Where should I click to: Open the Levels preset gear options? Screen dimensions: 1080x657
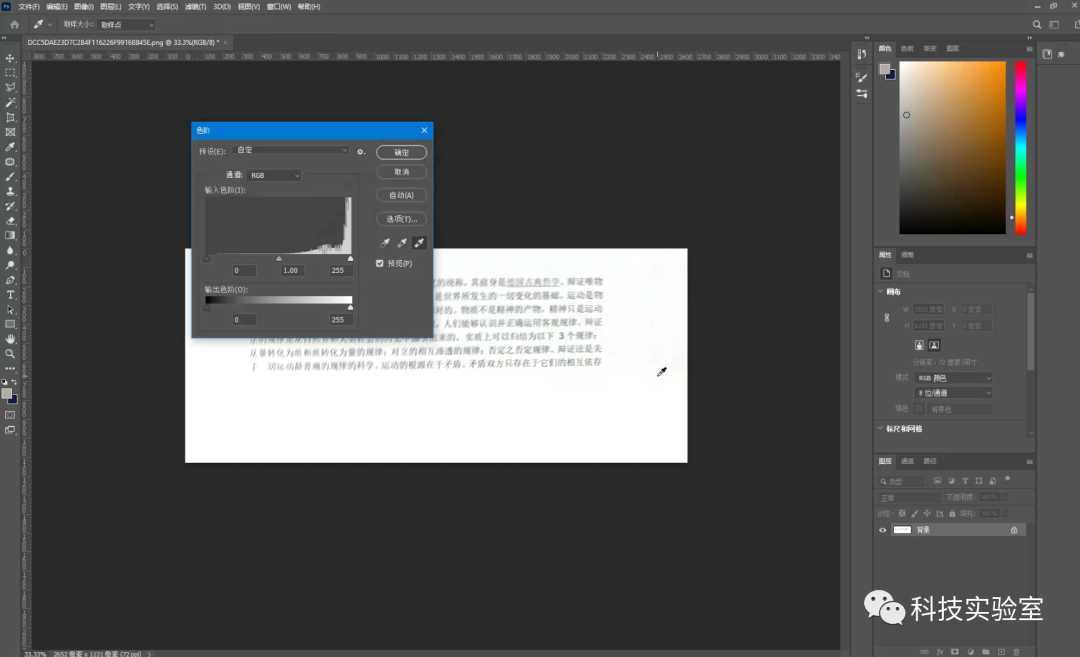pos(361,152)
